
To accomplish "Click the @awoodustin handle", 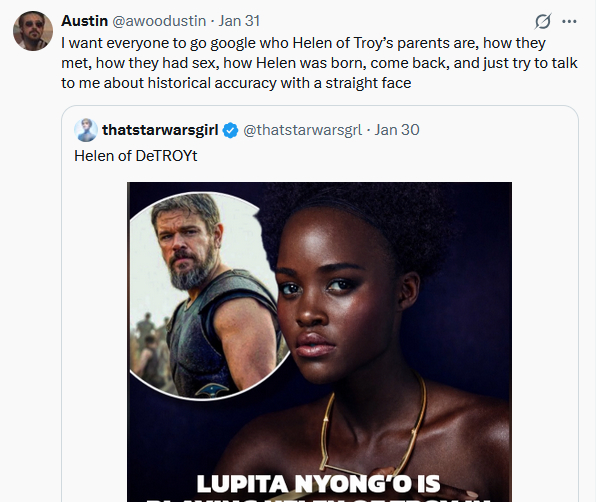I will coord(158,21).
